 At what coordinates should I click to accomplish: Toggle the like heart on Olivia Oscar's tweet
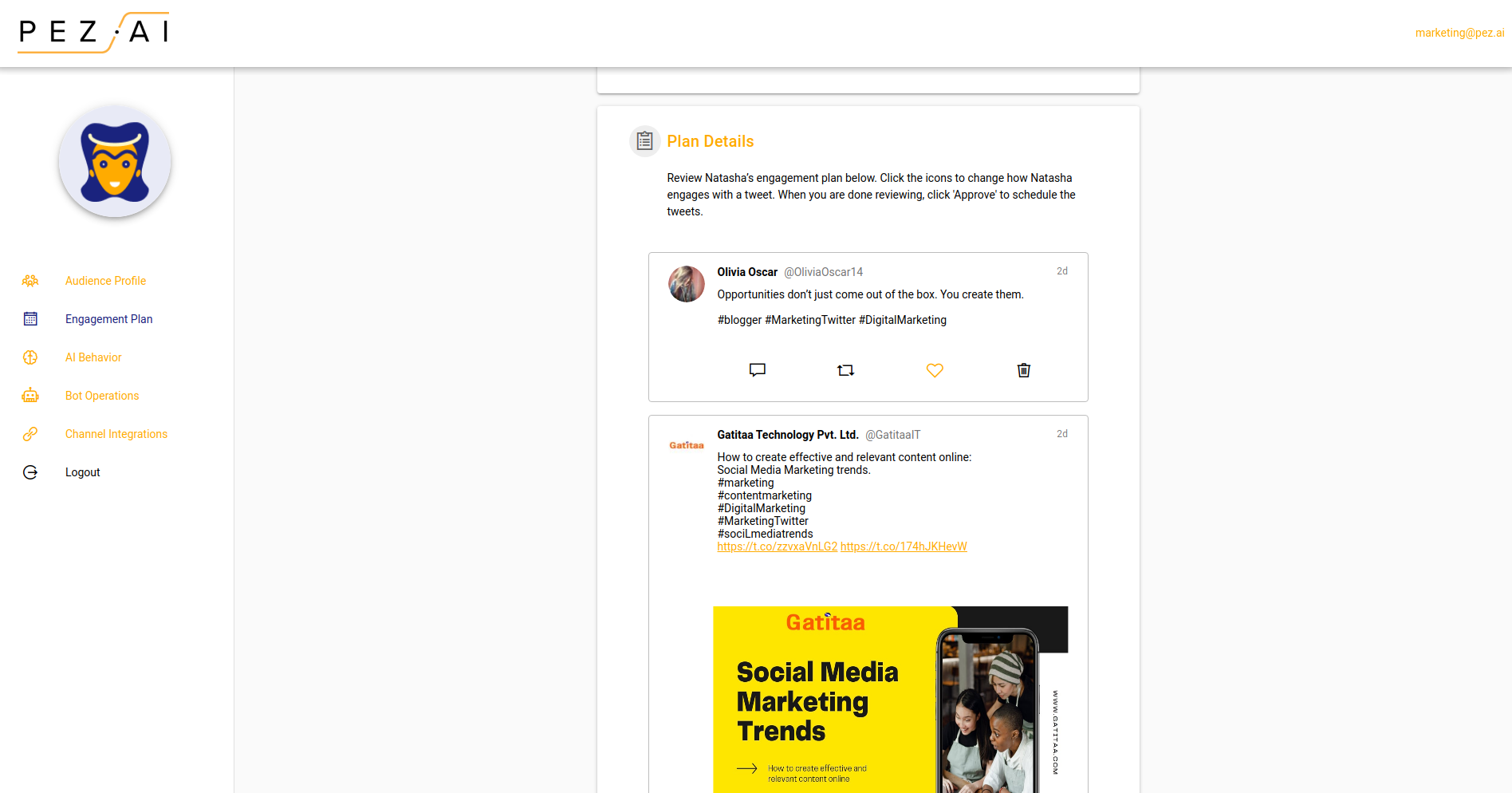click(x=935, y=370)
